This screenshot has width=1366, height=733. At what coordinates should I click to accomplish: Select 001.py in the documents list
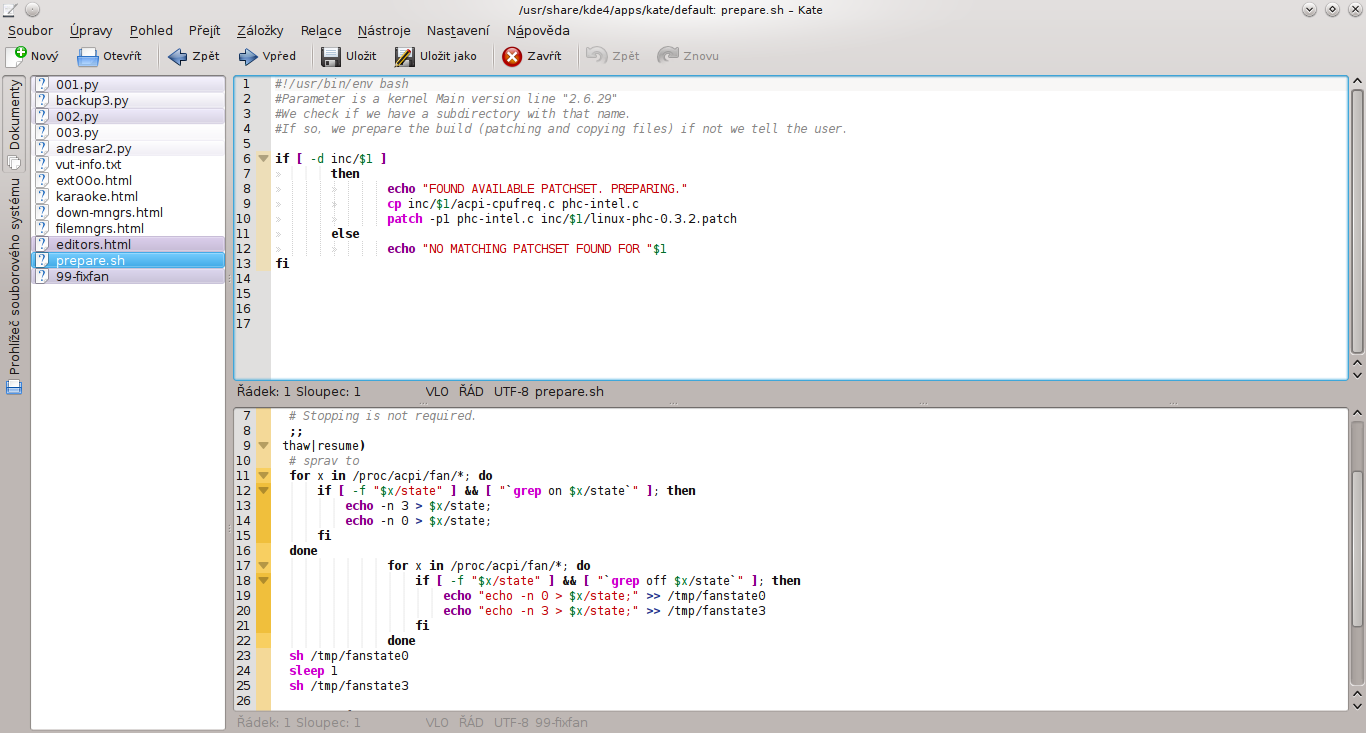129,85
